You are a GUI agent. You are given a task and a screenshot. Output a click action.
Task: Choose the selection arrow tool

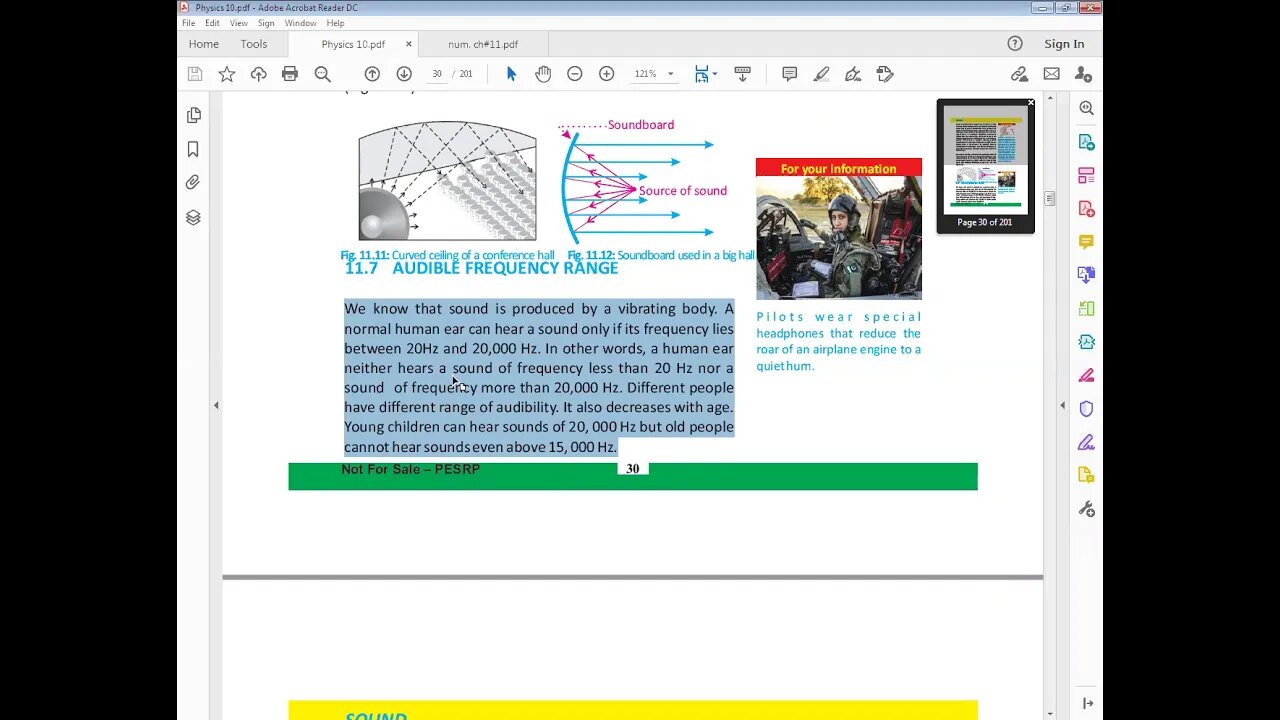coord(511,74)
